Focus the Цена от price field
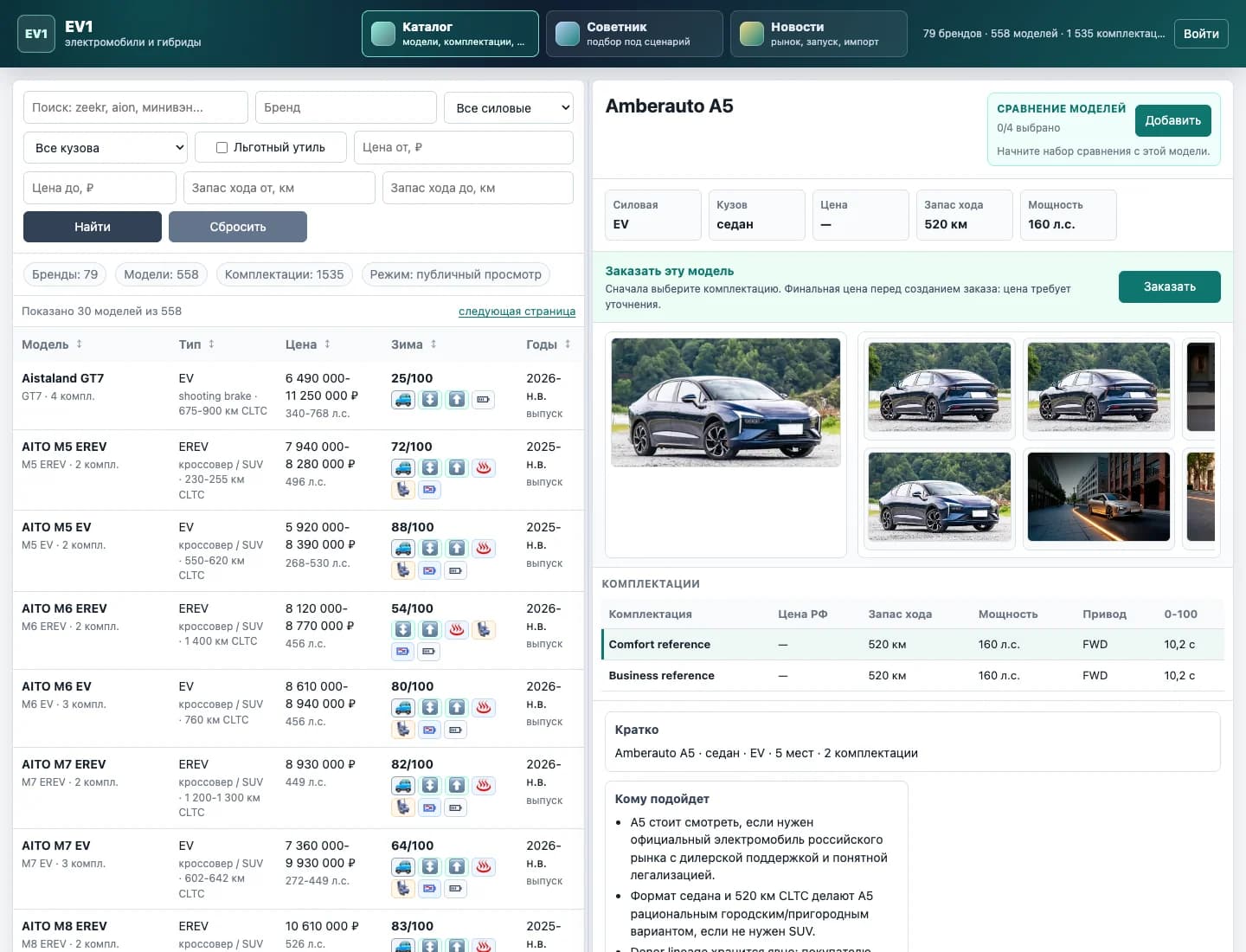 coord(464,147)
